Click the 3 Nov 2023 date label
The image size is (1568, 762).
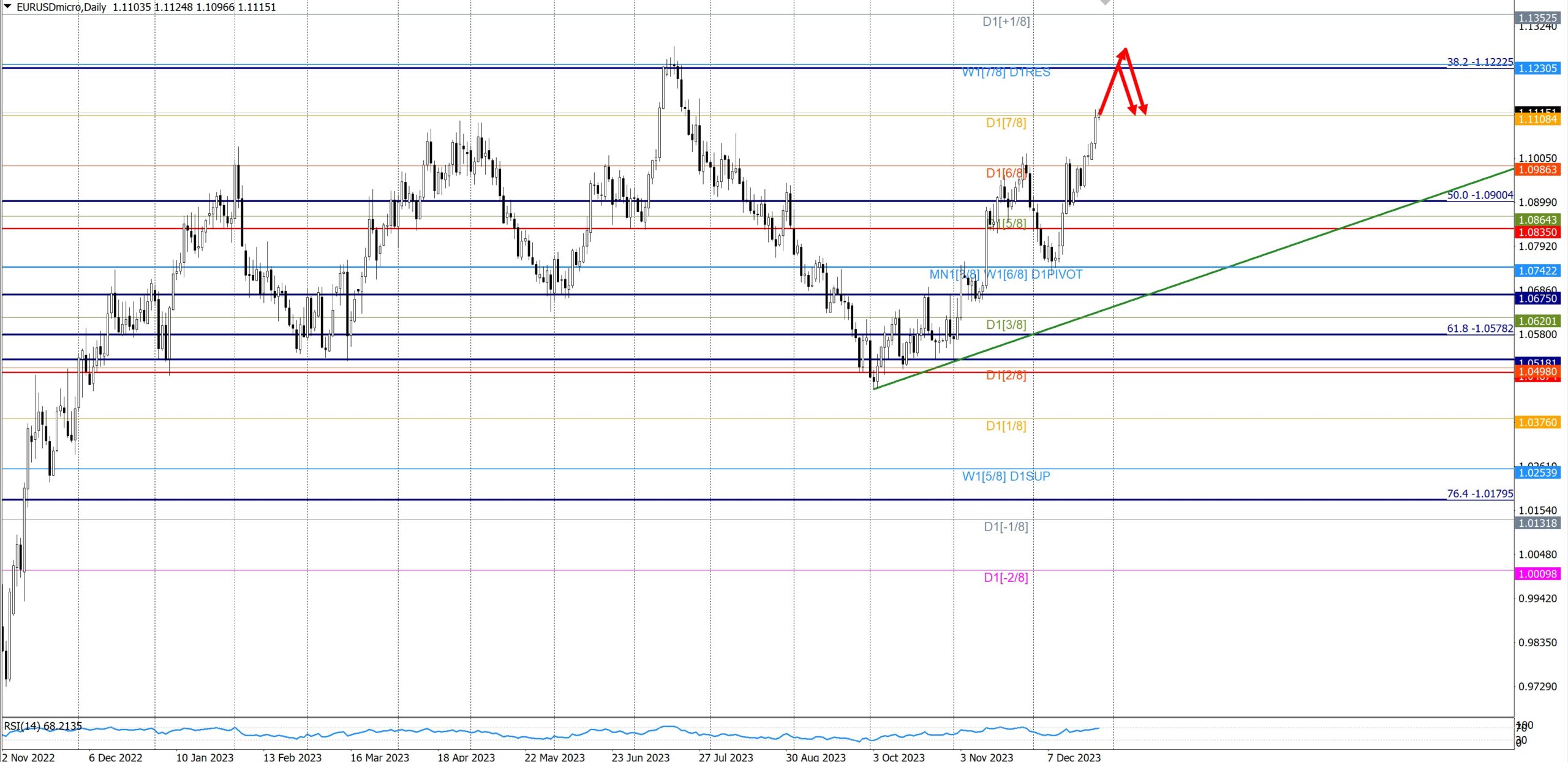[x=987, y=757]
